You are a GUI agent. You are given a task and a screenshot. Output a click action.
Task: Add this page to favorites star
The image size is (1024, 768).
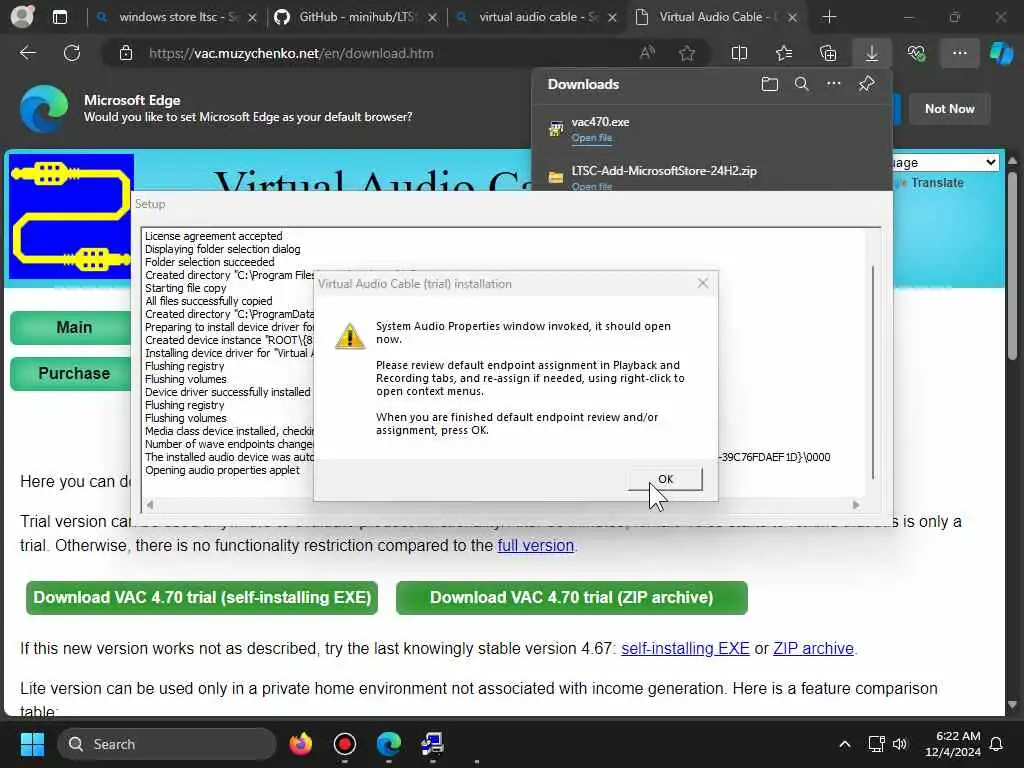(686, 54)
